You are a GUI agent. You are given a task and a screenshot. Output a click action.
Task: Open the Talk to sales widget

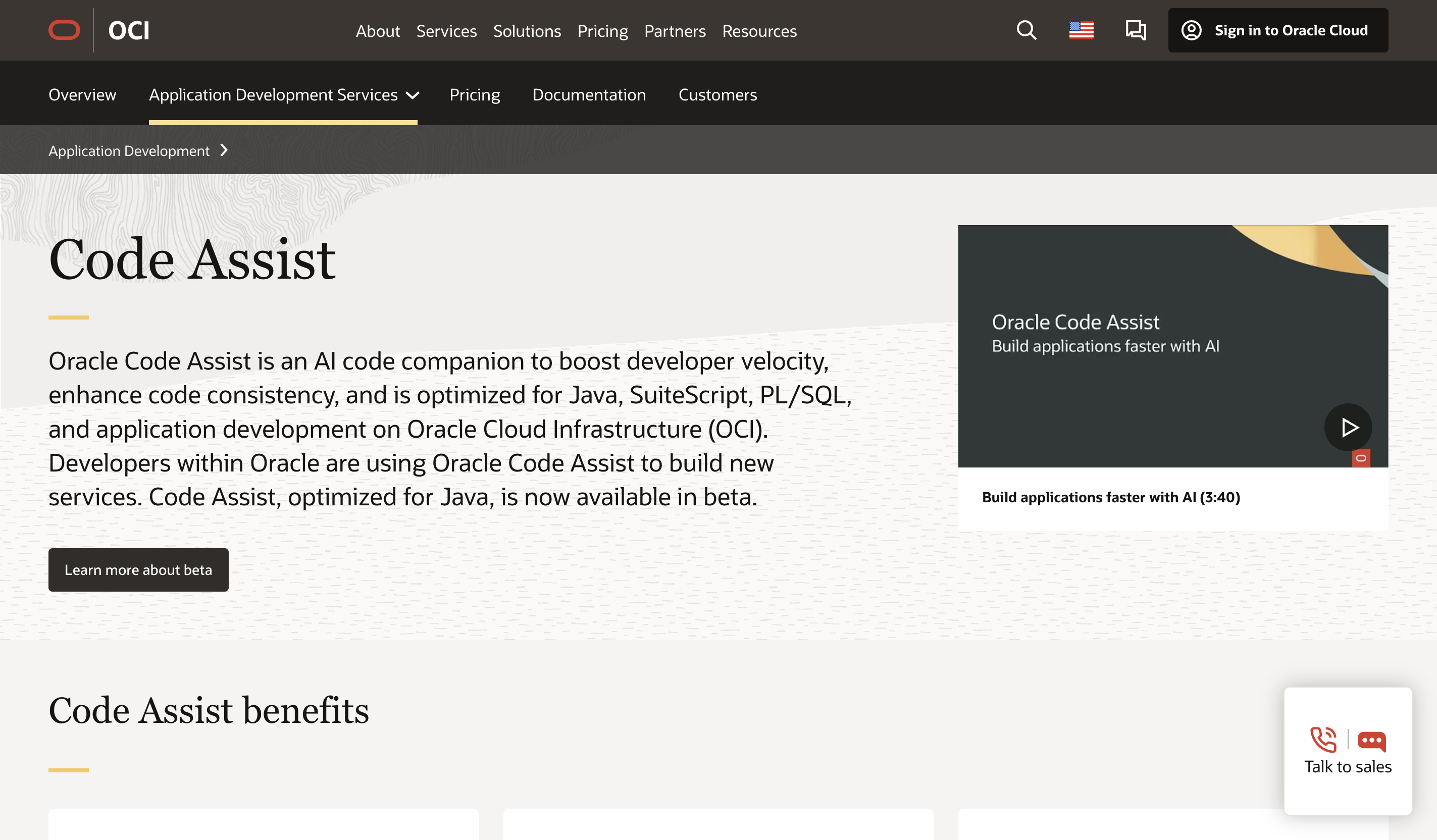pyautogui.click(x=1348, y=751)
